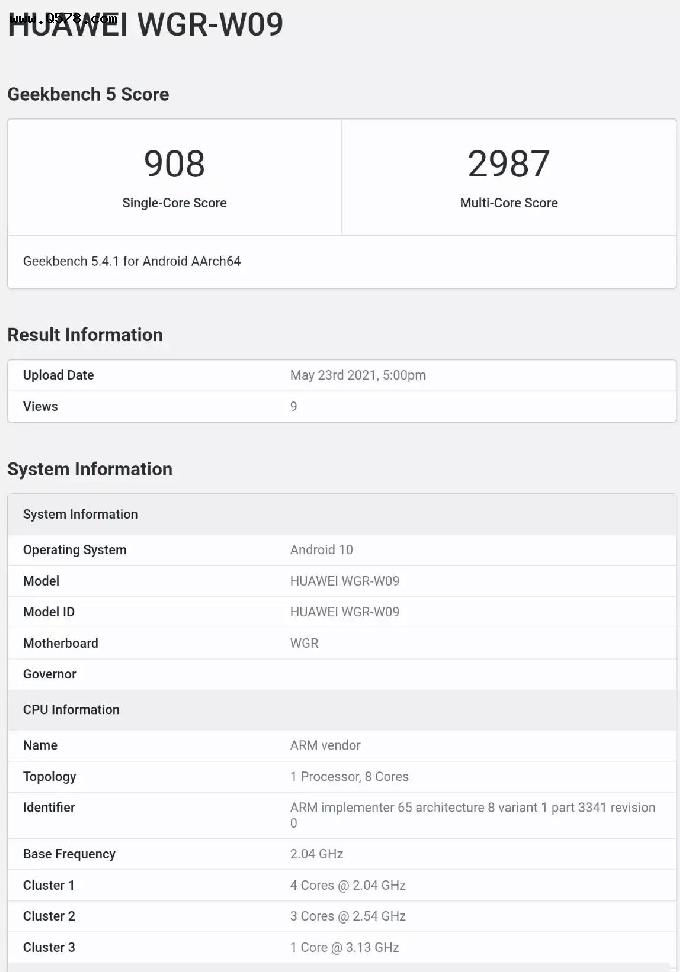
Task: Select the ARM vendor value
Action: coord(325,745)
